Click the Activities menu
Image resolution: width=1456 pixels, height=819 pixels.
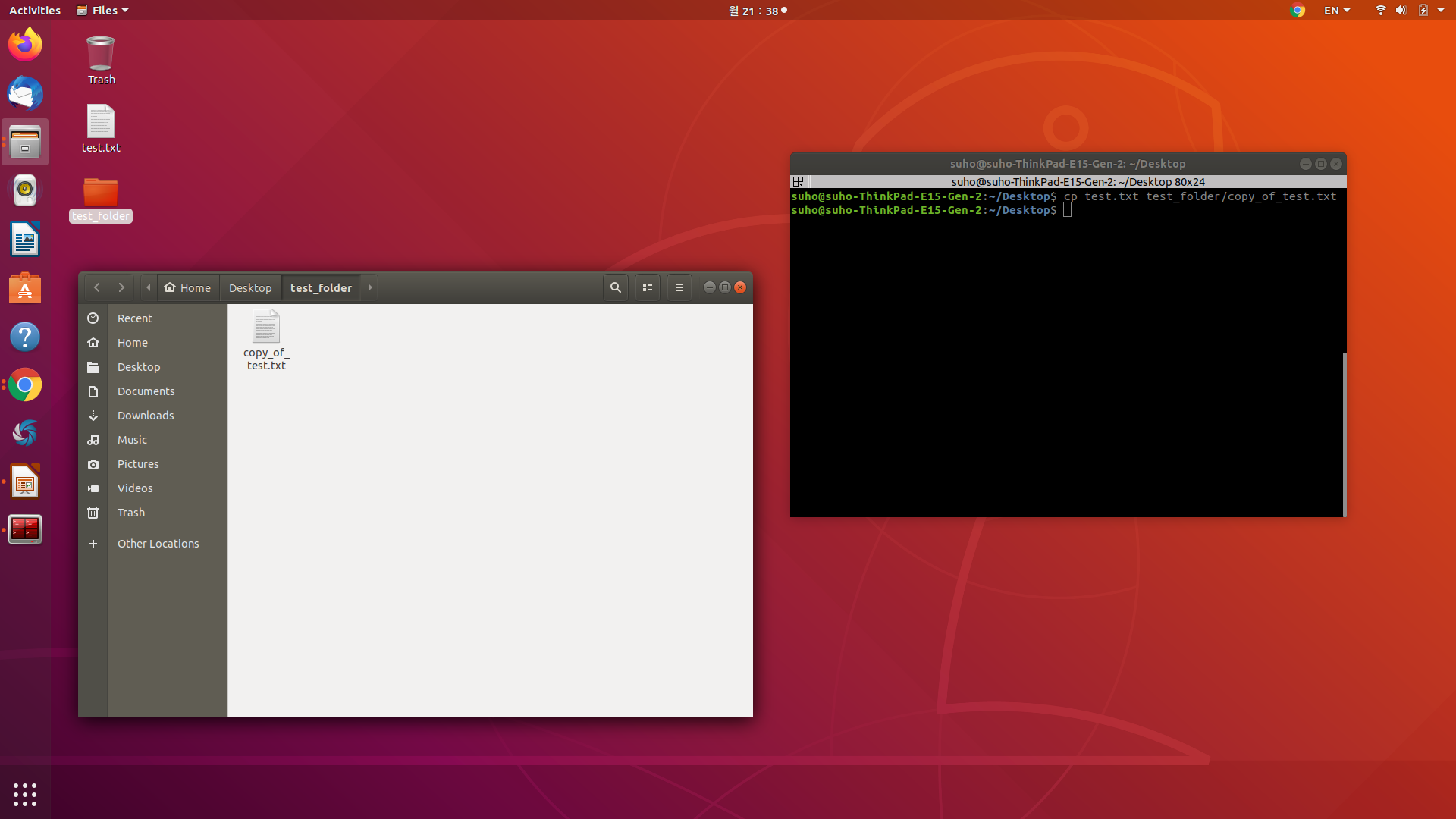[x=35, y=11]
